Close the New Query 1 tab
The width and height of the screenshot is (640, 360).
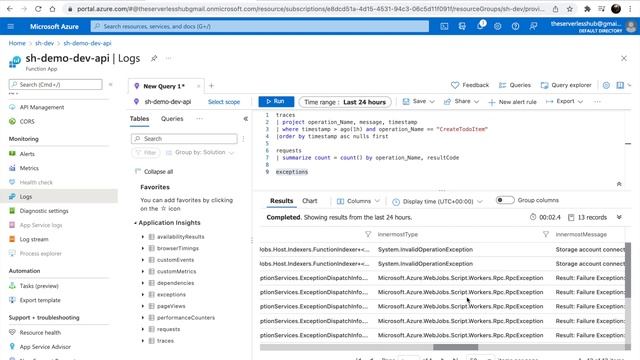pyautogui.click(x=198, y=86)
